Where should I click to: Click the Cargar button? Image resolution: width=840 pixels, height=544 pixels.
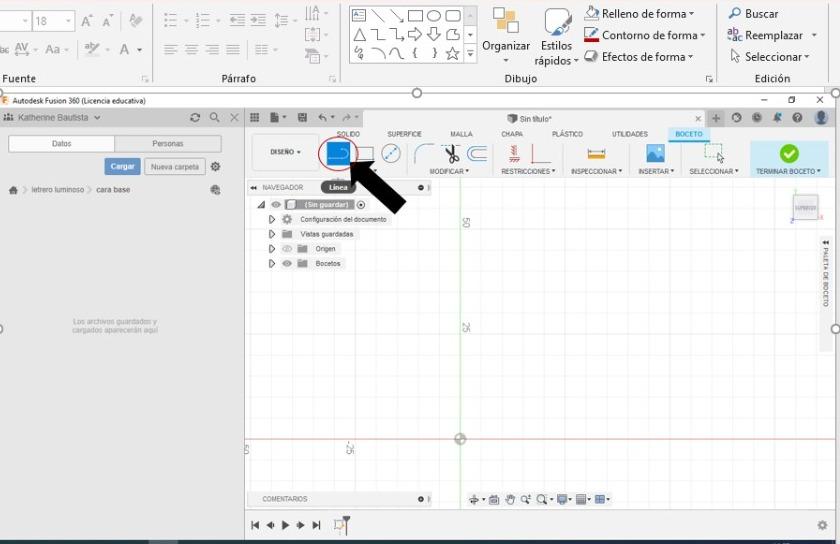[122, 167]
